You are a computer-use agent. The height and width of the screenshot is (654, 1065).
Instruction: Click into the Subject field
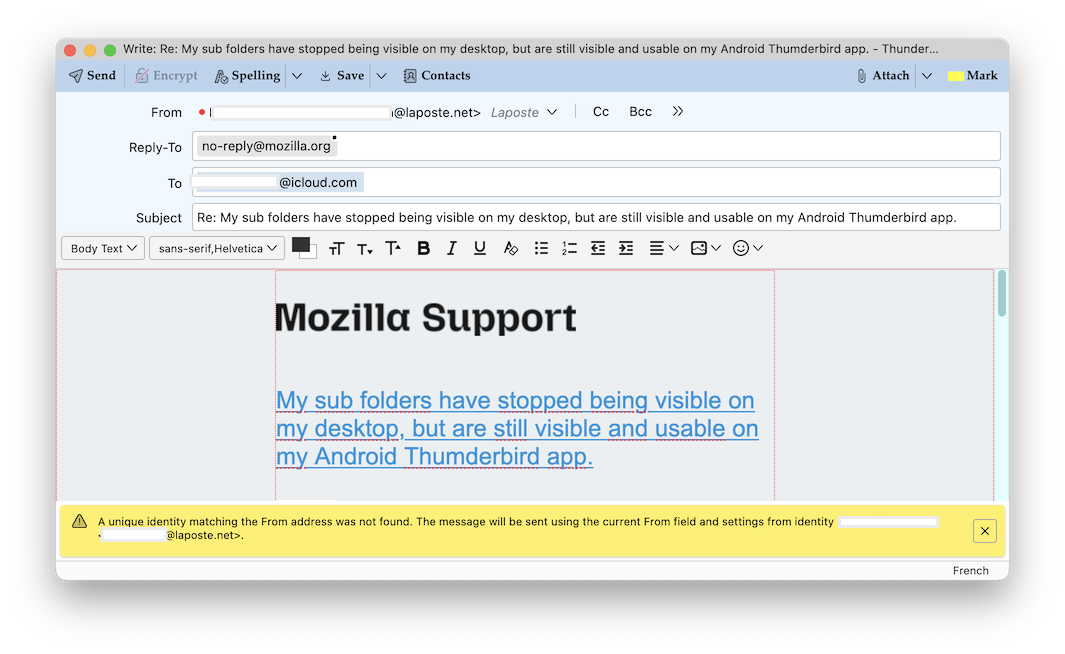(596, 217)
